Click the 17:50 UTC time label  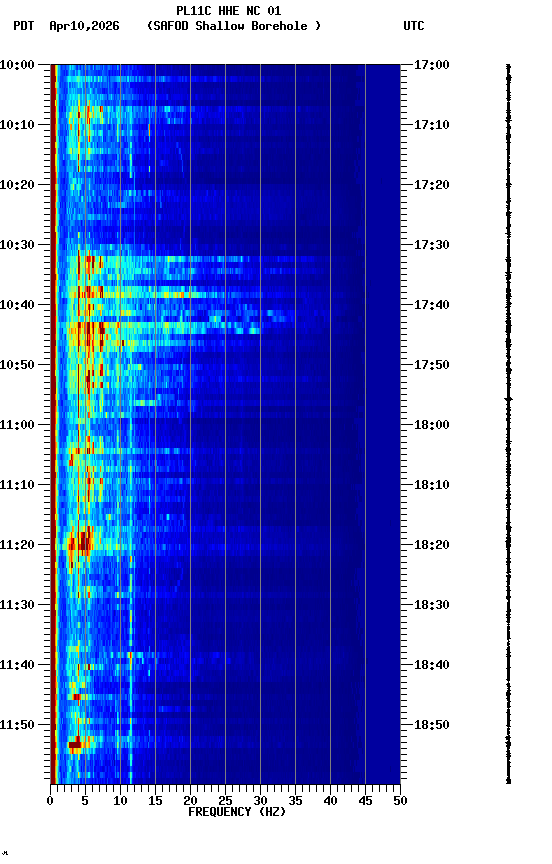pos(432,365)
